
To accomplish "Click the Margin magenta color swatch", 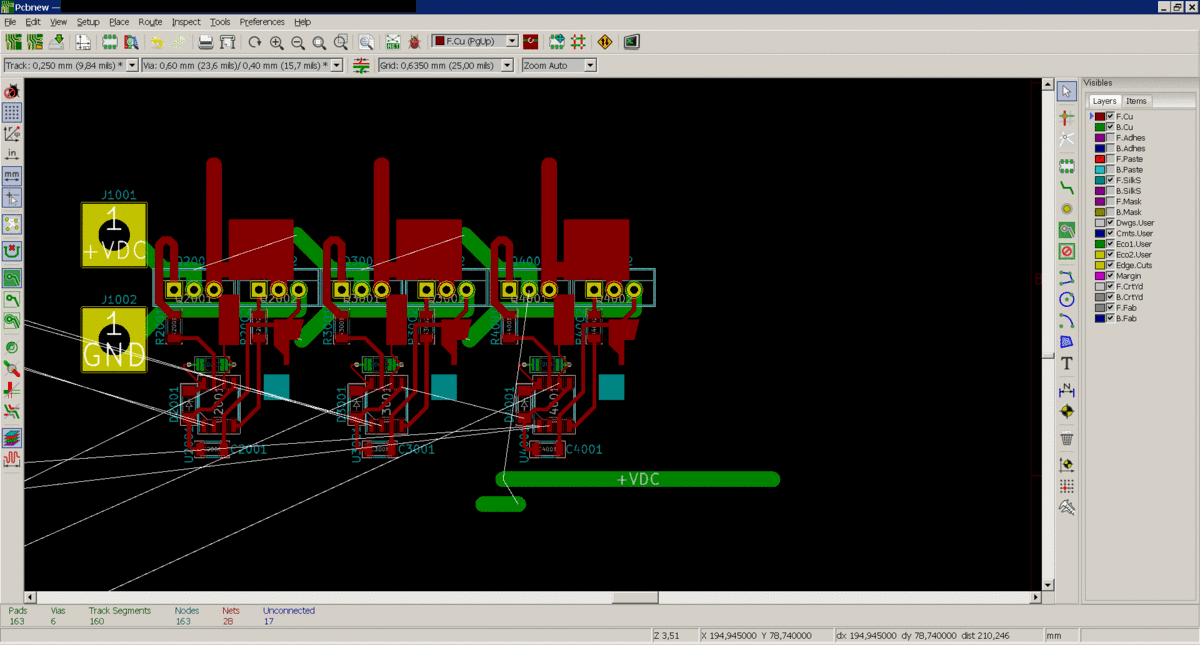I will (1100, 276).
